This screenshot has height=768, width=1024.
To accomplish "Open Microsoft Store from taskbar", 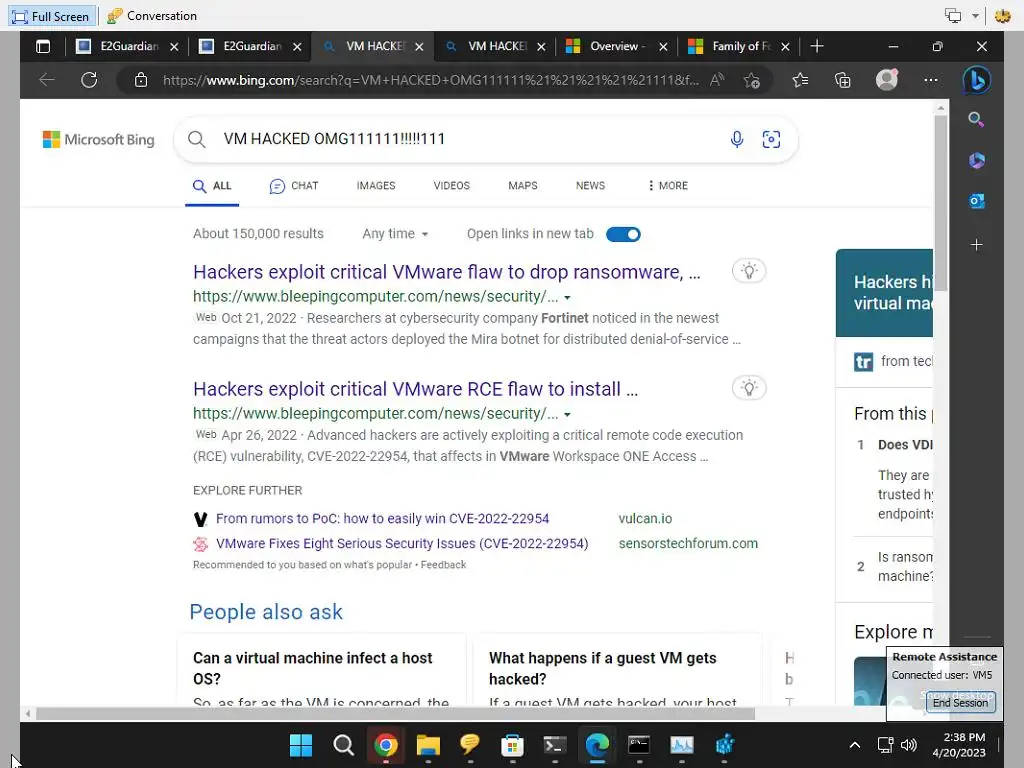I will [x=512, y=745].
